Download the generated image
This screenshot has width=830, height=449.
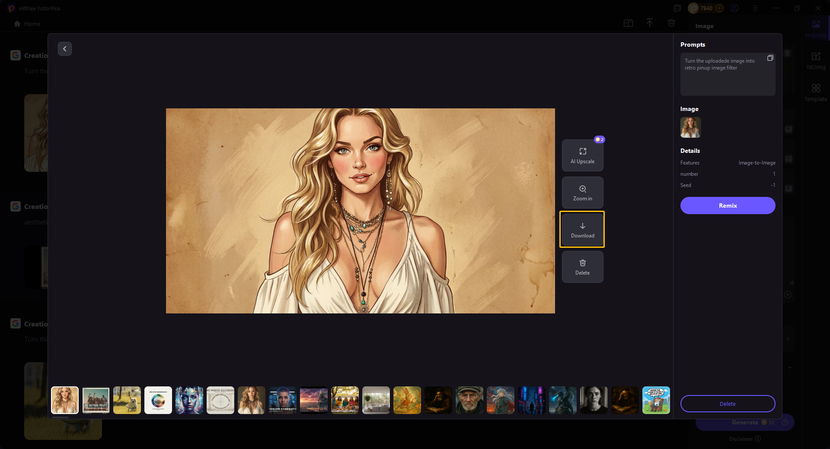582,229
